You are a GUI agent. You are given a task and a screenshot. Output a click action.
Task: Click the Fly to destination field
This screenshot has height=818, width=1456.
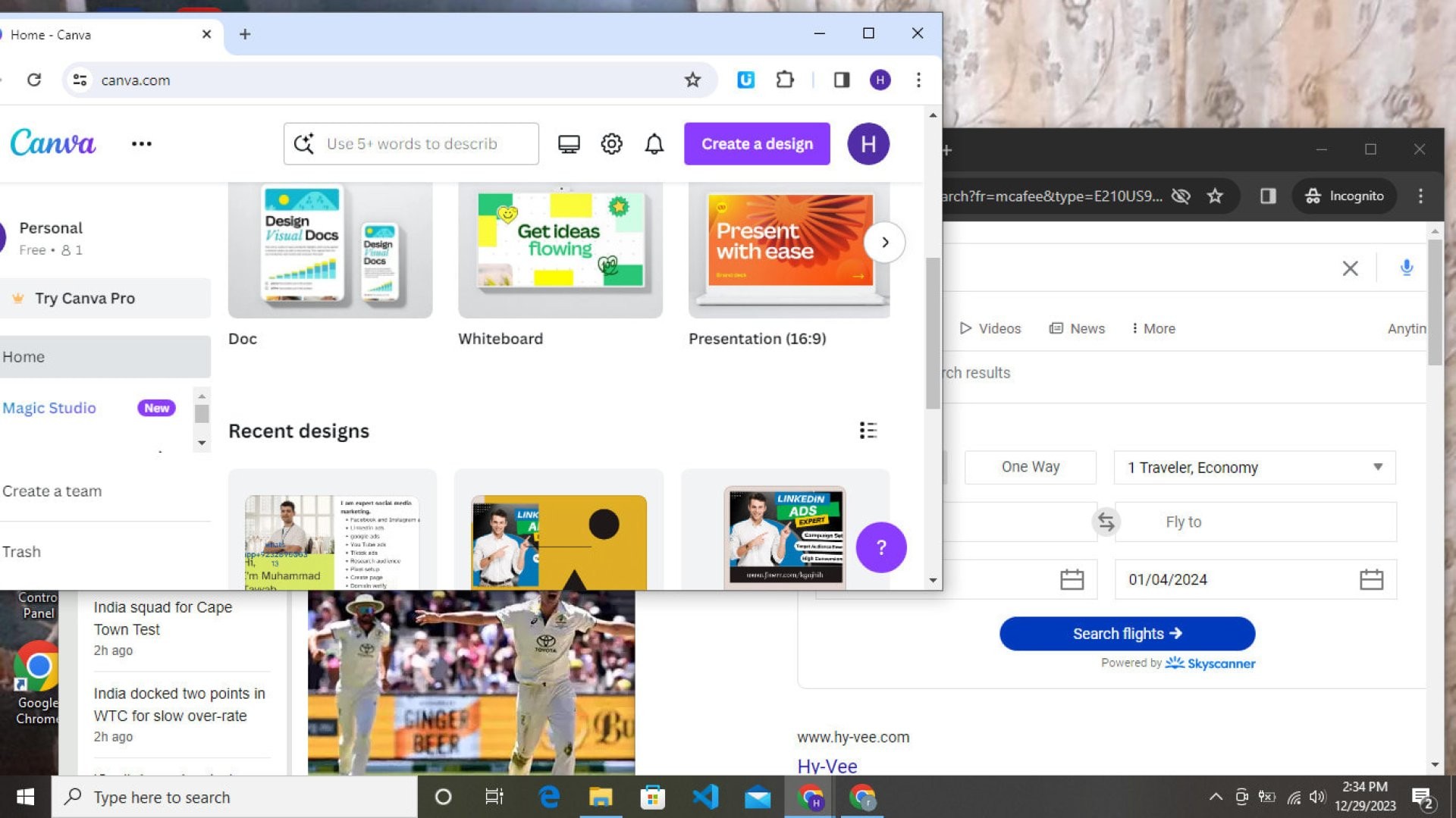pos(1255,522)
